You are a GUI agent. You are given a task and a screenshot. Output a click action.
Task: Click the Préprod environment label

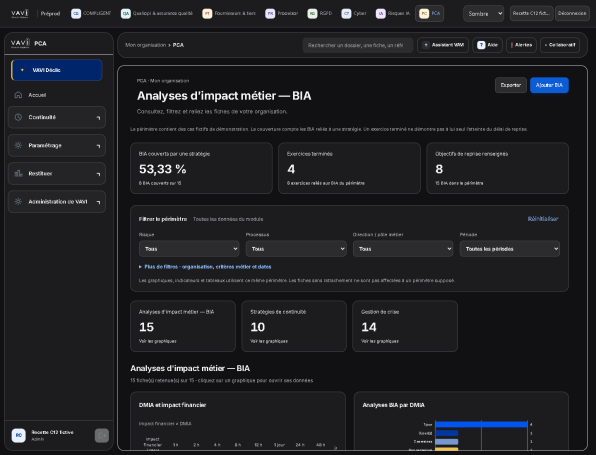50,14
